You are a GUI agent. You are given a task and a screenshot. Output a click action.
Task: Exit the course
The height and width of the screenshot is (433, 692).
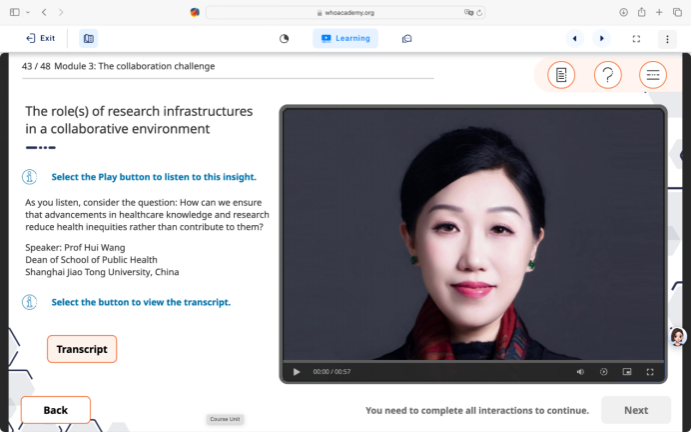tap(41, 38)
